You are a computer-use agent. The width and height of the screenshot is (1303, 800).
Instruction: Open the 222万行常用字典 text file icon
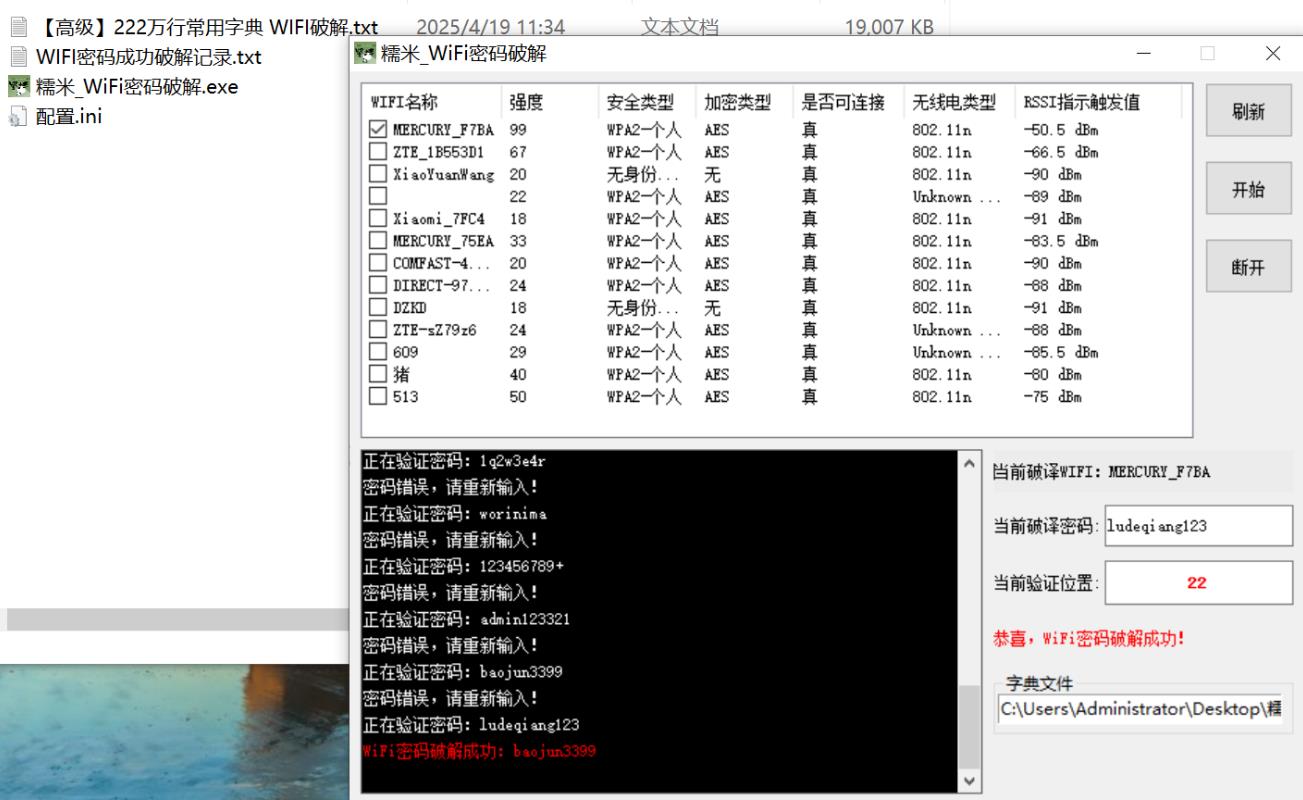[18, 28]
